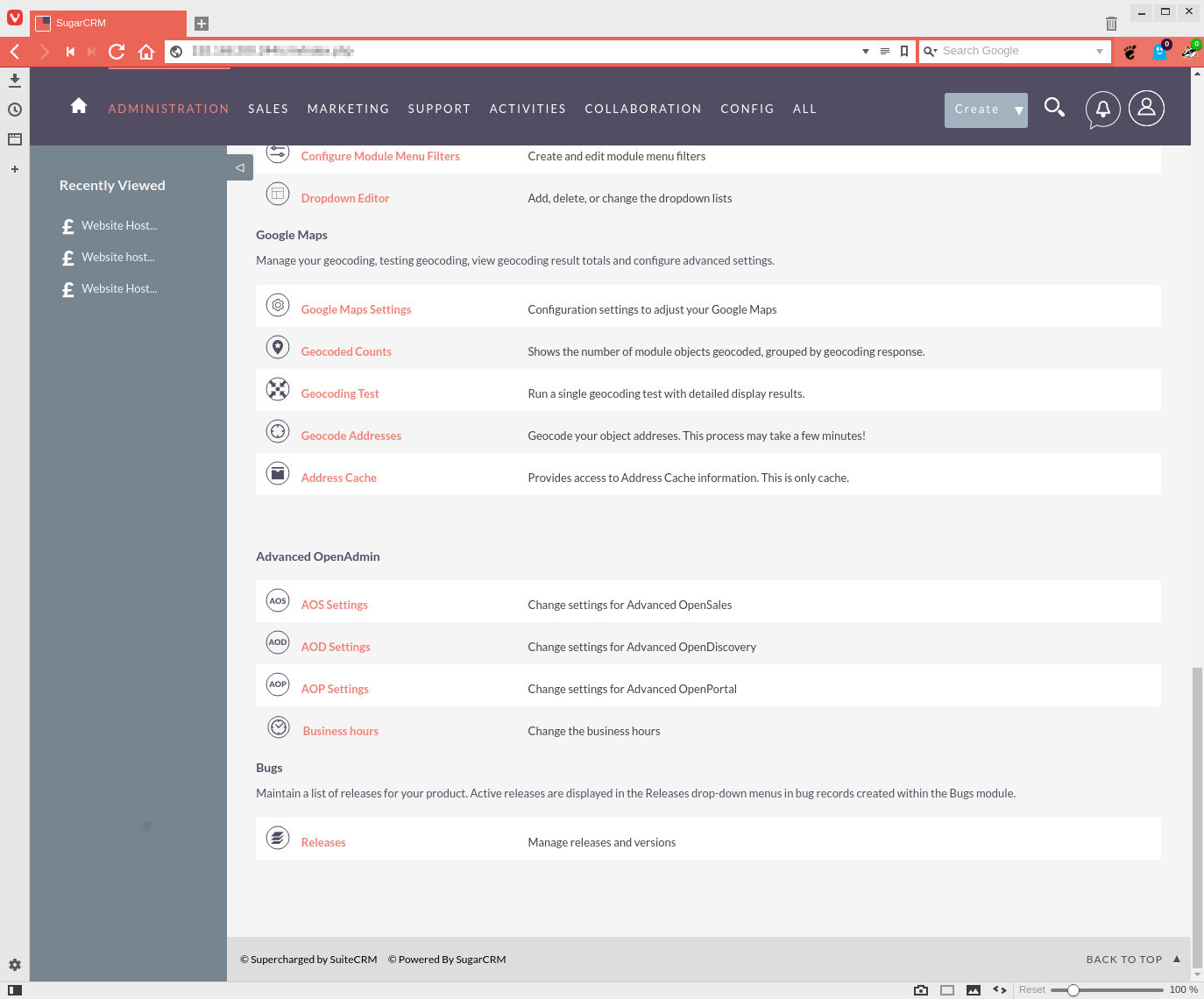Click the Business hours clock icon

point(279,726)
